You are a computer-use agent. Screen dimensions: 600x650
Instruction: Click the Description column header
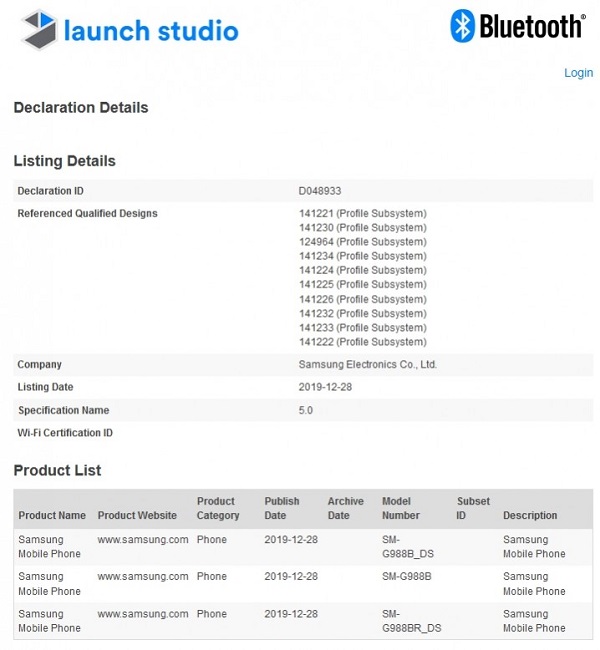point(530,515)
